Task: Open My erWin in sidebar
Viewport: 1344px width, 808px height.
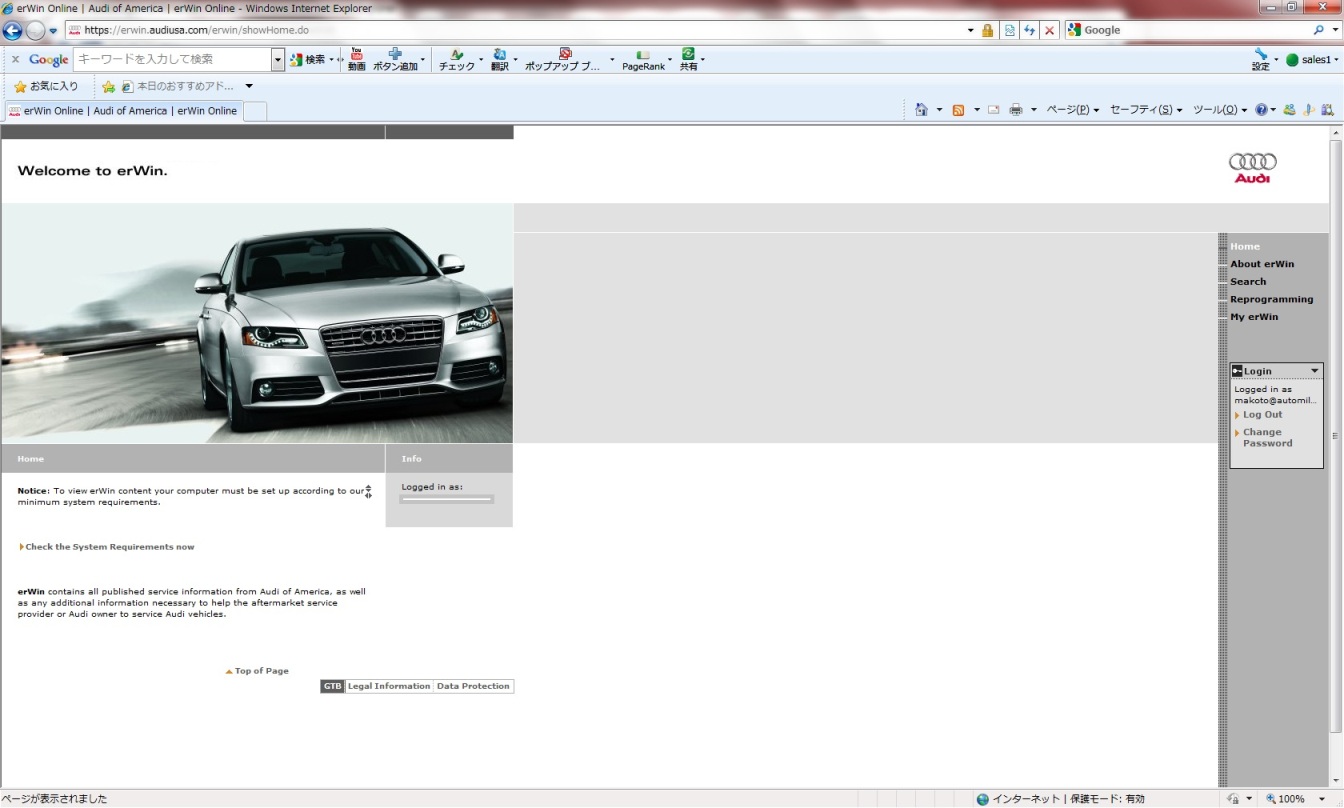Action: click(x=1254, y=317)
